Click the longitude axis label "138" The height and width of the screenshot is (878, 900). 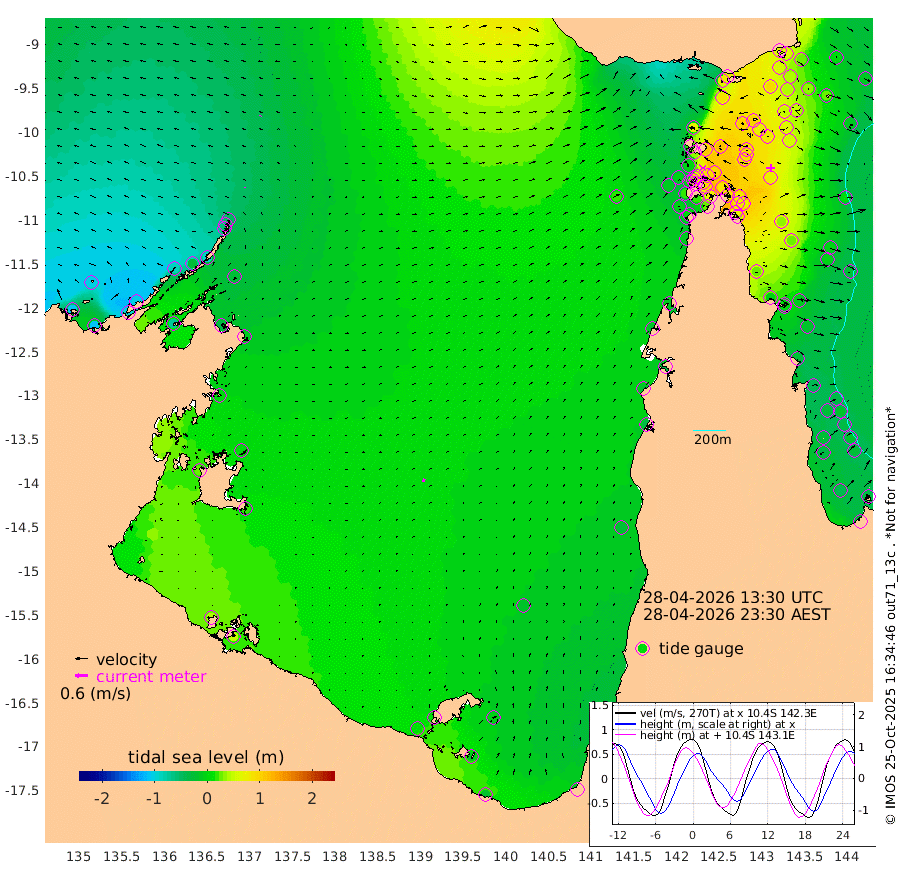(x=335, y=857)
